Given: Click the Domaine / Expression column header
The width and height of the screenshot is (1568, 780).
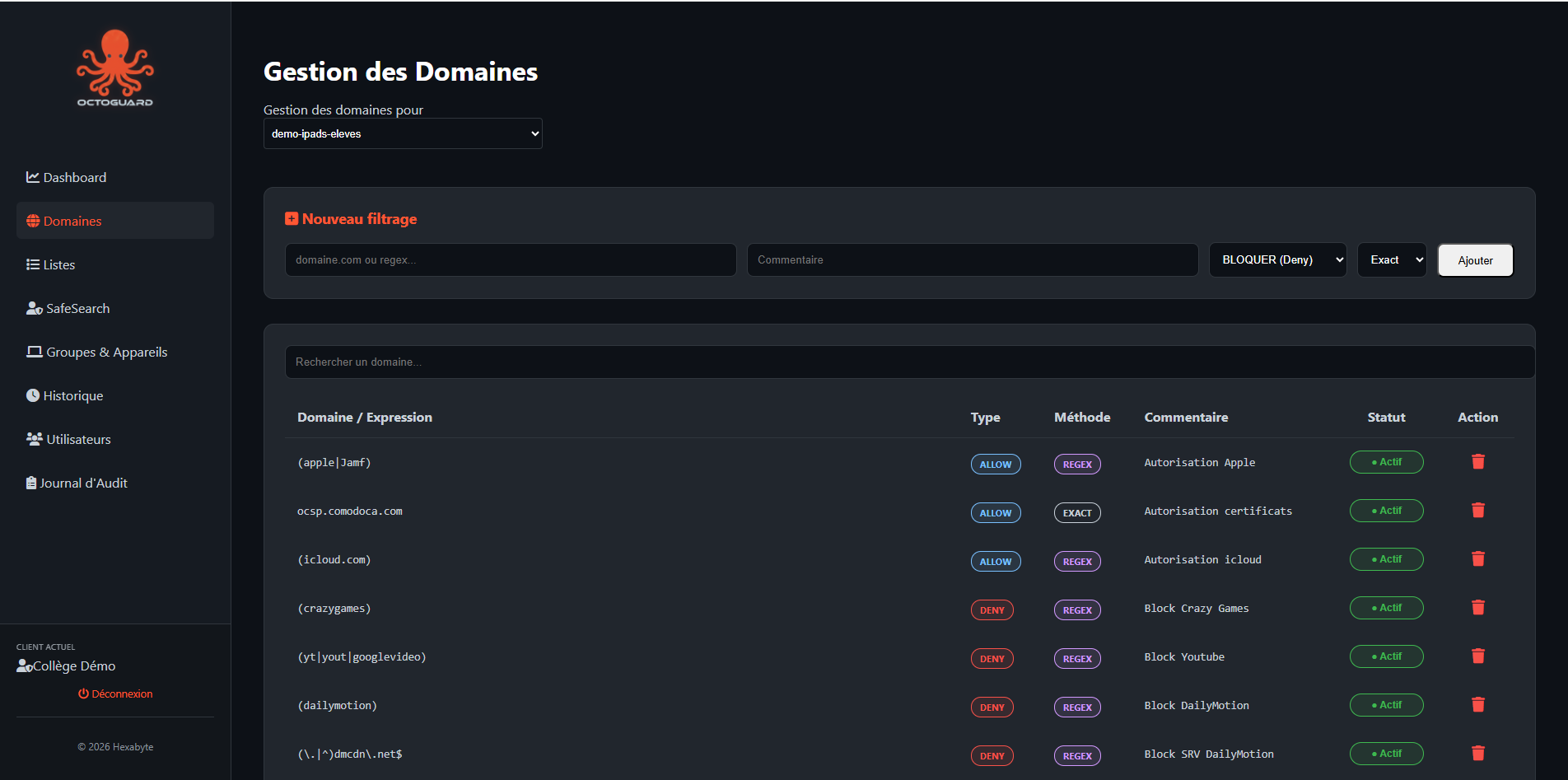Looking at the screenshot, I should (365, 418).
